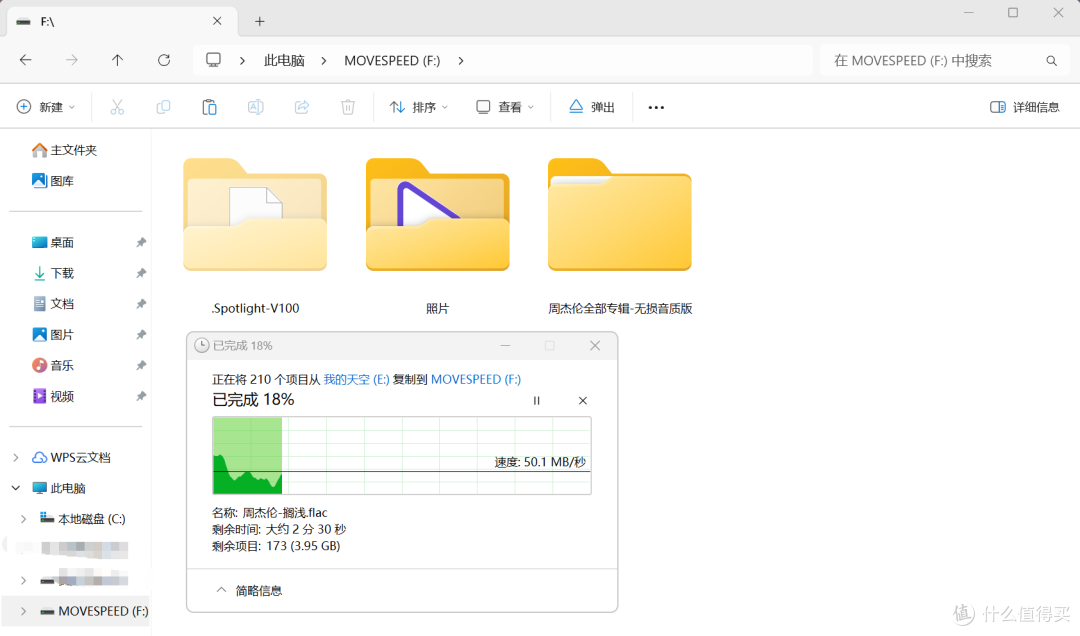Select the 照片 folder
Image resolution: width=1080 pixels, height=636 pixels.
(x=437, y=236)
